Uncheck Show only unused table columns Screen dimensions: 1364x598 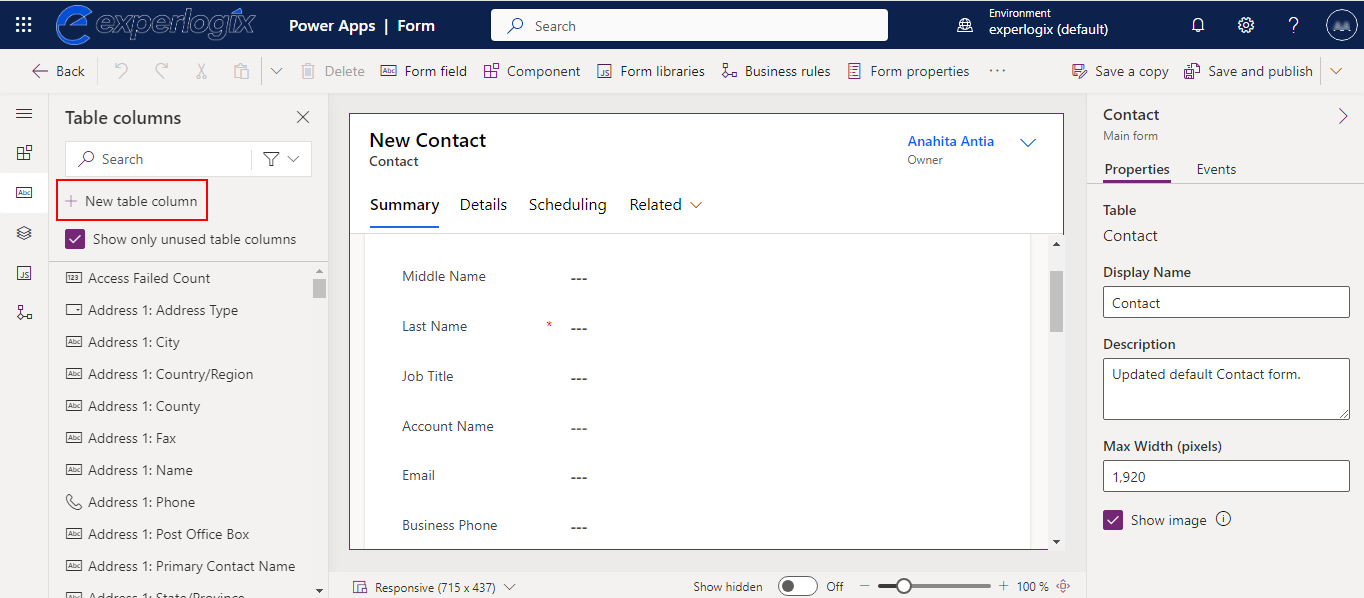[x=75, y=239]
